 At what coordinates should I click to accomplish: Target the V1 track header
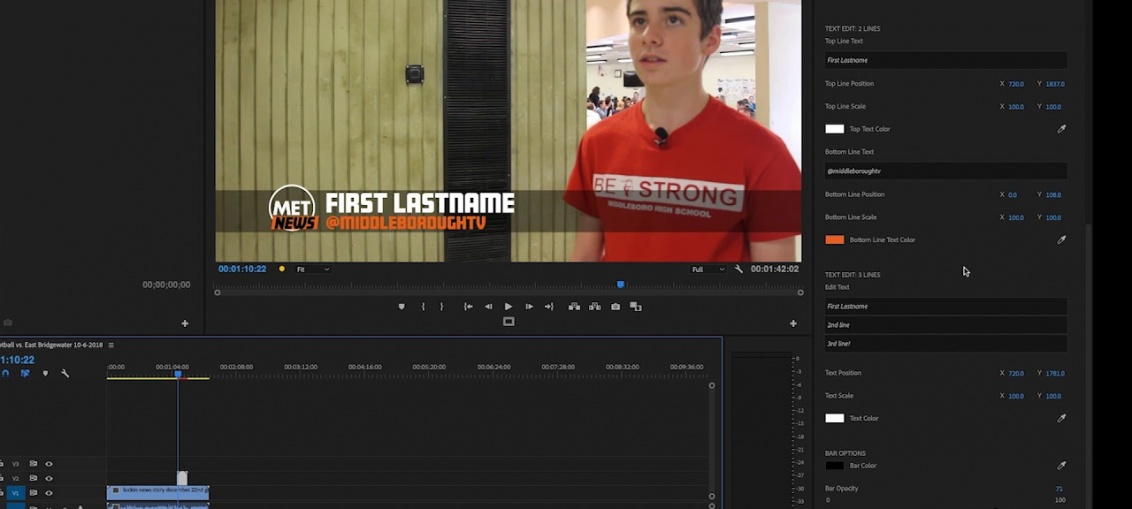pos(15,493)
